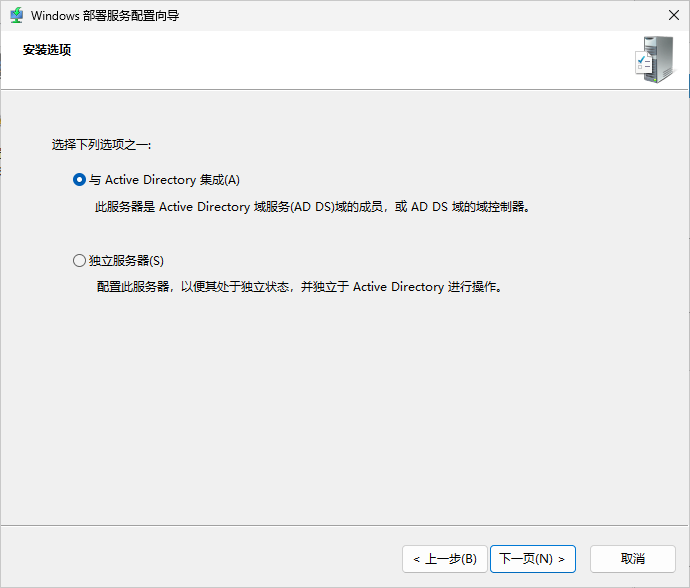Screen dimensions: 690x588
Task: Click the WDS wizard title bar icon
Action: click(x=17, y=15)
